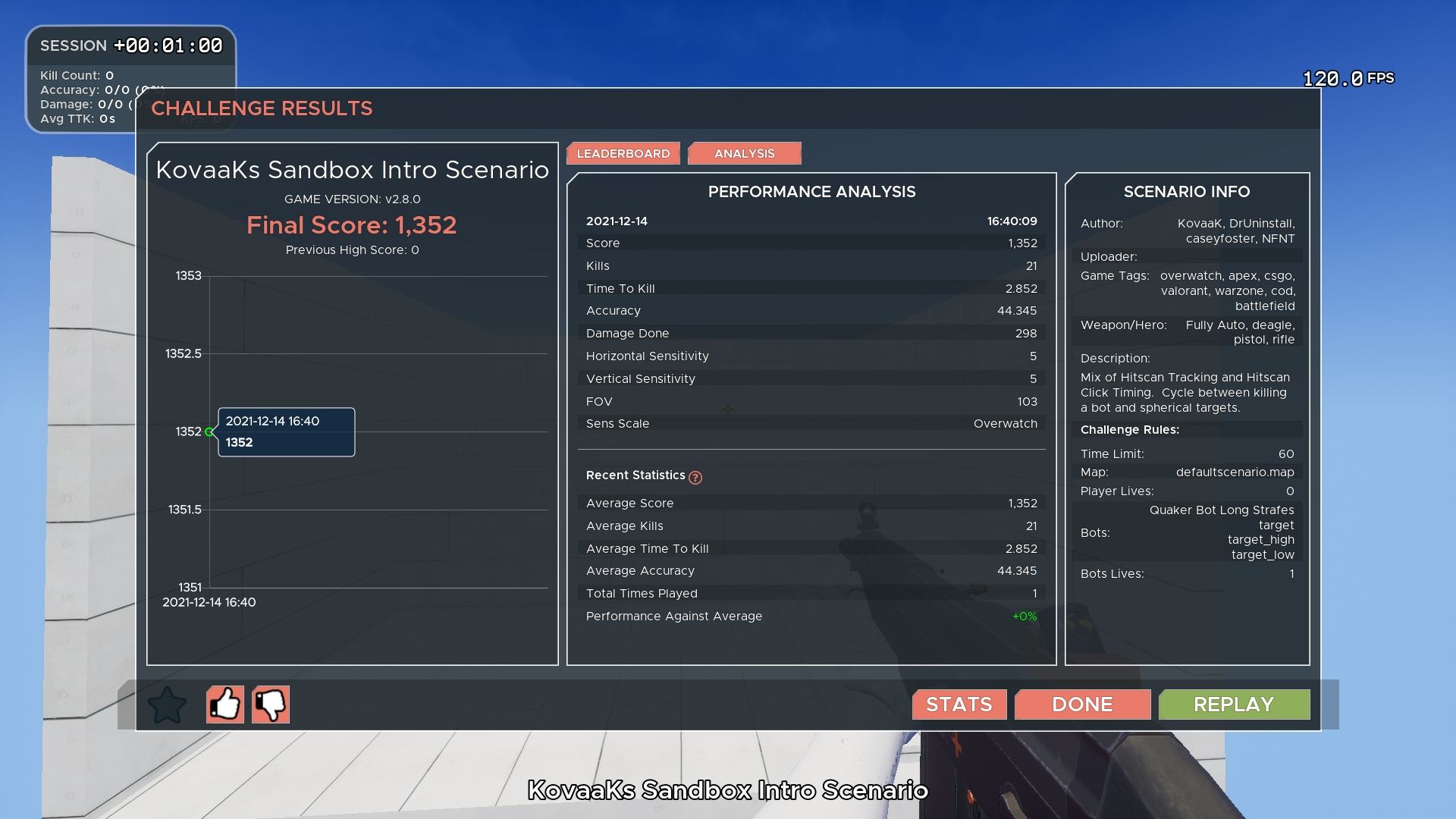Viewport: 1456px width, 819px height.
Task: Click the Map defaultscenario.map row
Action: (x=1188, y=472)
